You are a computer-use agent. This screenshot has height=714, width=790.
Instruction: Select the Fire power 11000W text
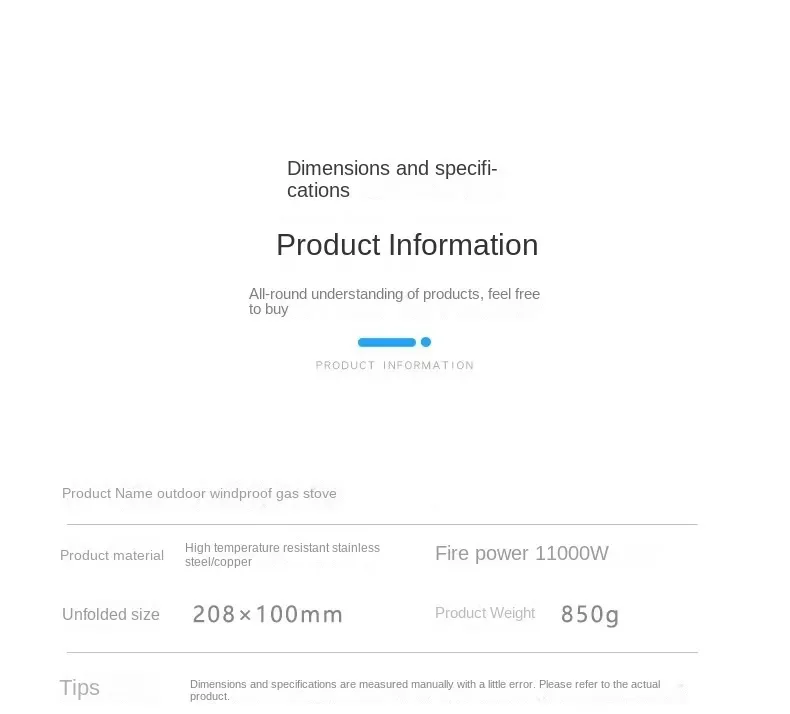tap(522, 553)
